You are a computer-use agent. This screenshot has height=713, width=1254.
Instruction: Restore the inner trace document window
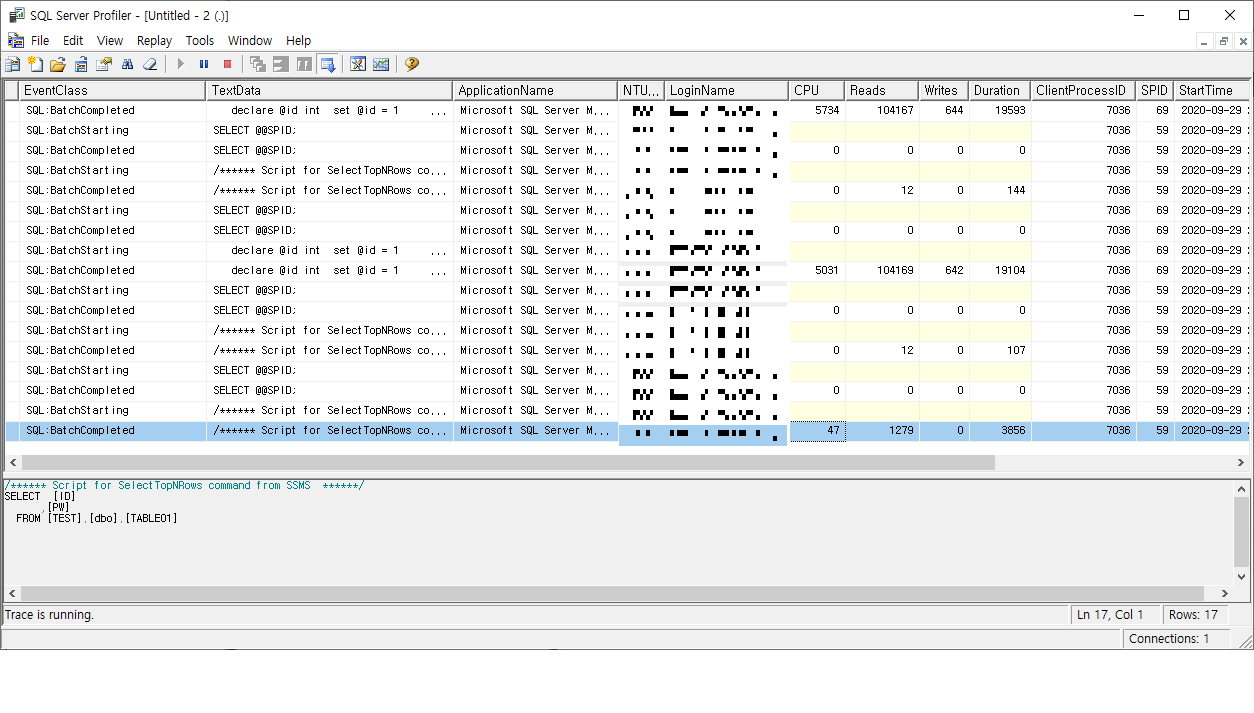(1224, 41)
